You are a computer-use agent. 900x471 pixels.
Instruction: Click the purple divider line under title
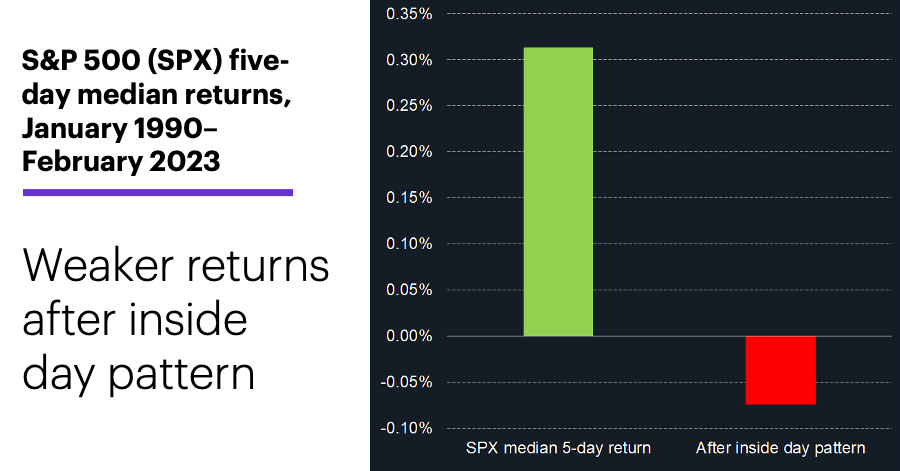tap(158, 193)
